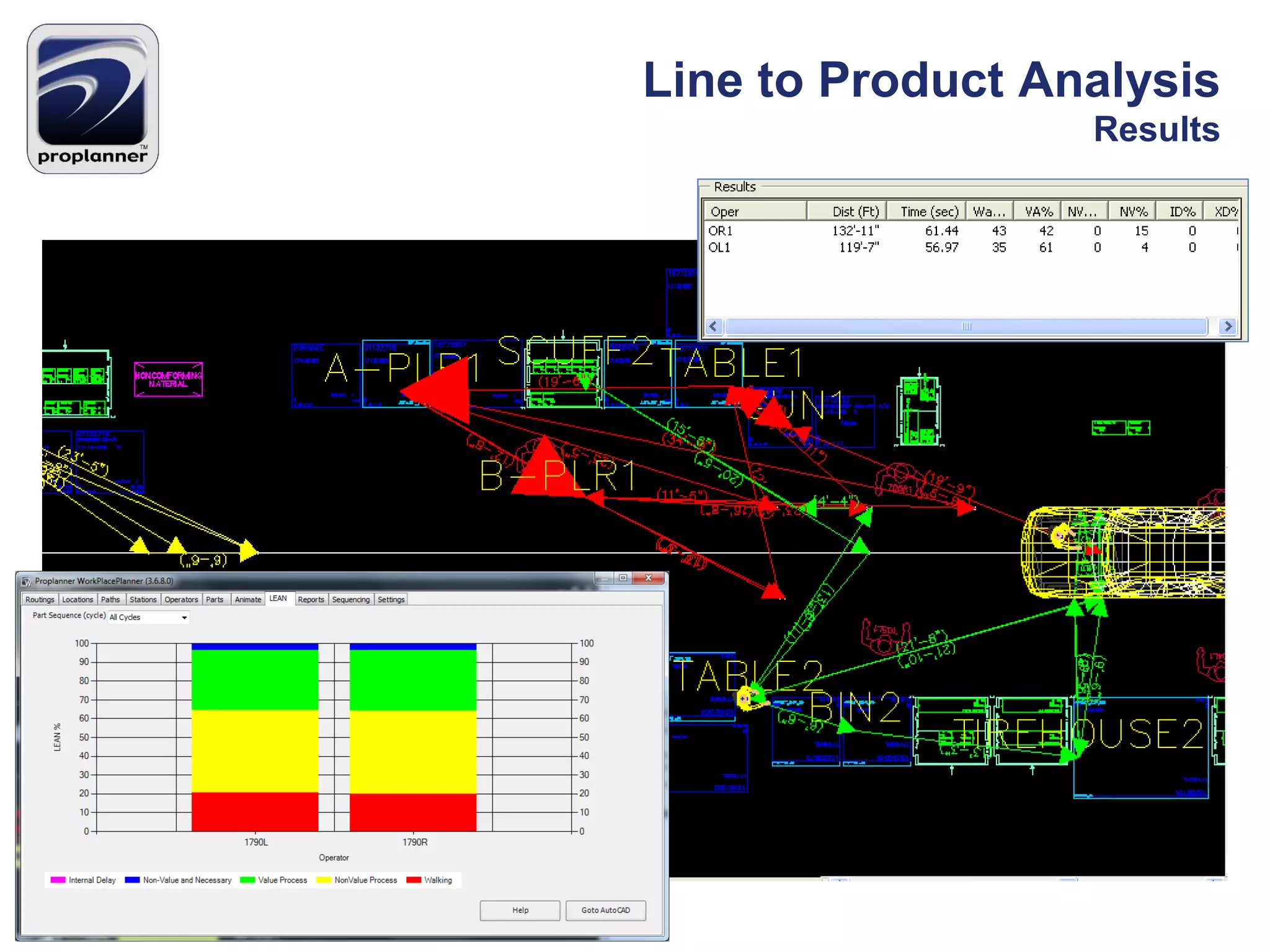Click the Value Process green legend swatch
The width and height of the screenshot is (1270, 952).
click(247, 880)
